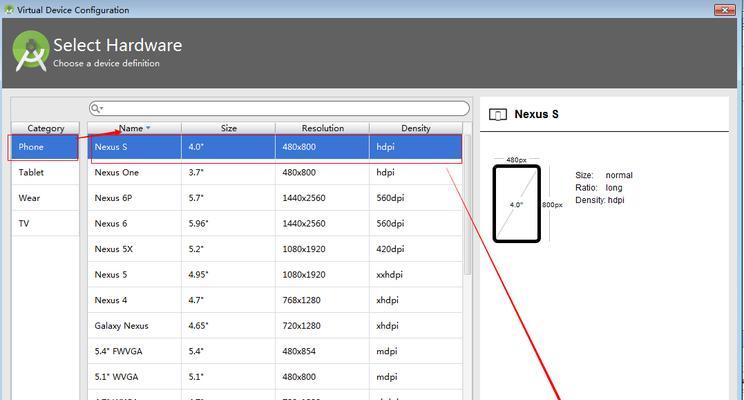The image size is (744, 400).
Task: Select the Nexus 5 device row
Action: click(275, 275)
